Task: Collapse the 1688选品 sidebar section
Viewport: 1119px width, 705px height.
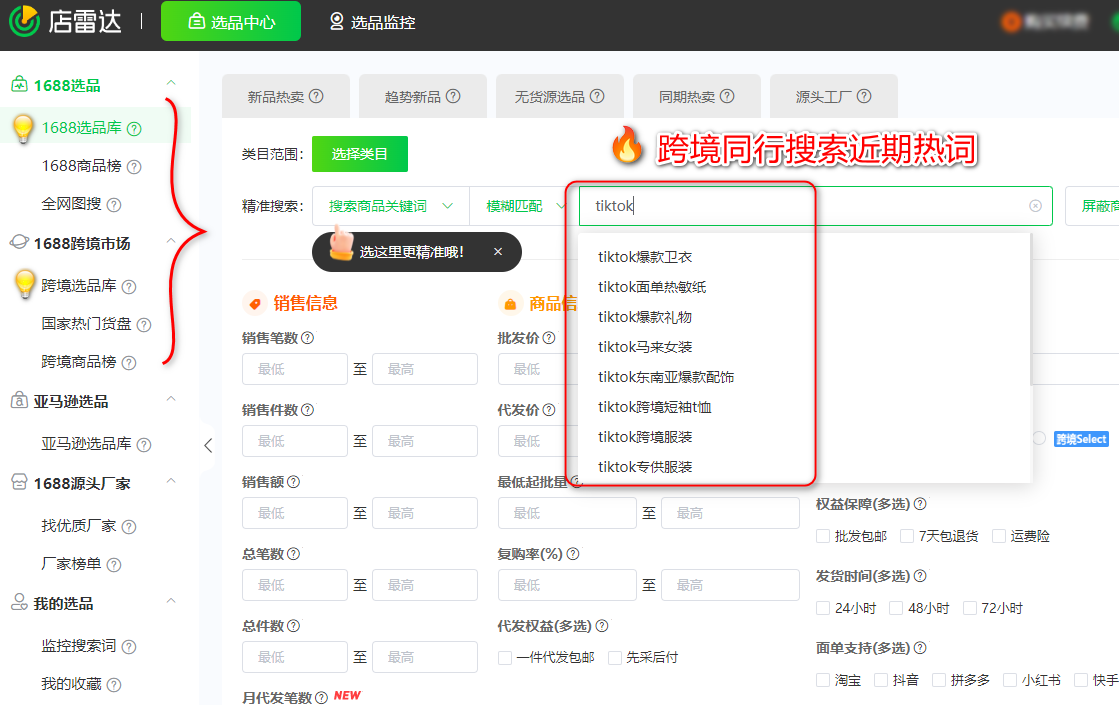Action: 171,84
